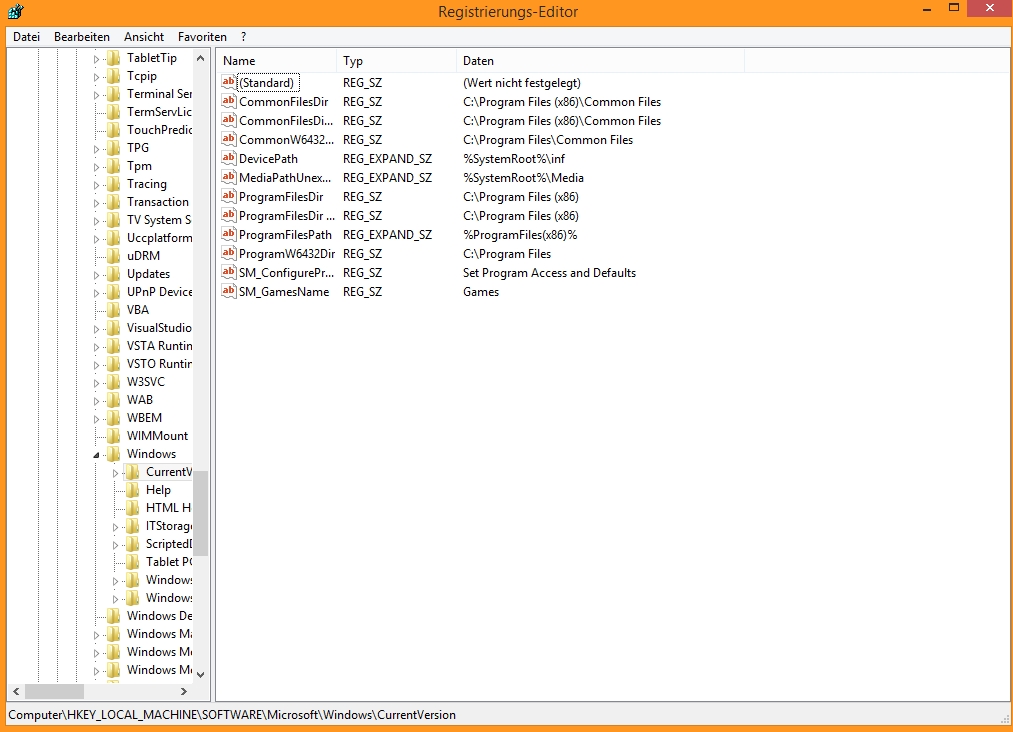Open the Favoriten menu
The height and width of the screenshot is (732, 1013).
tap(202, 37)
